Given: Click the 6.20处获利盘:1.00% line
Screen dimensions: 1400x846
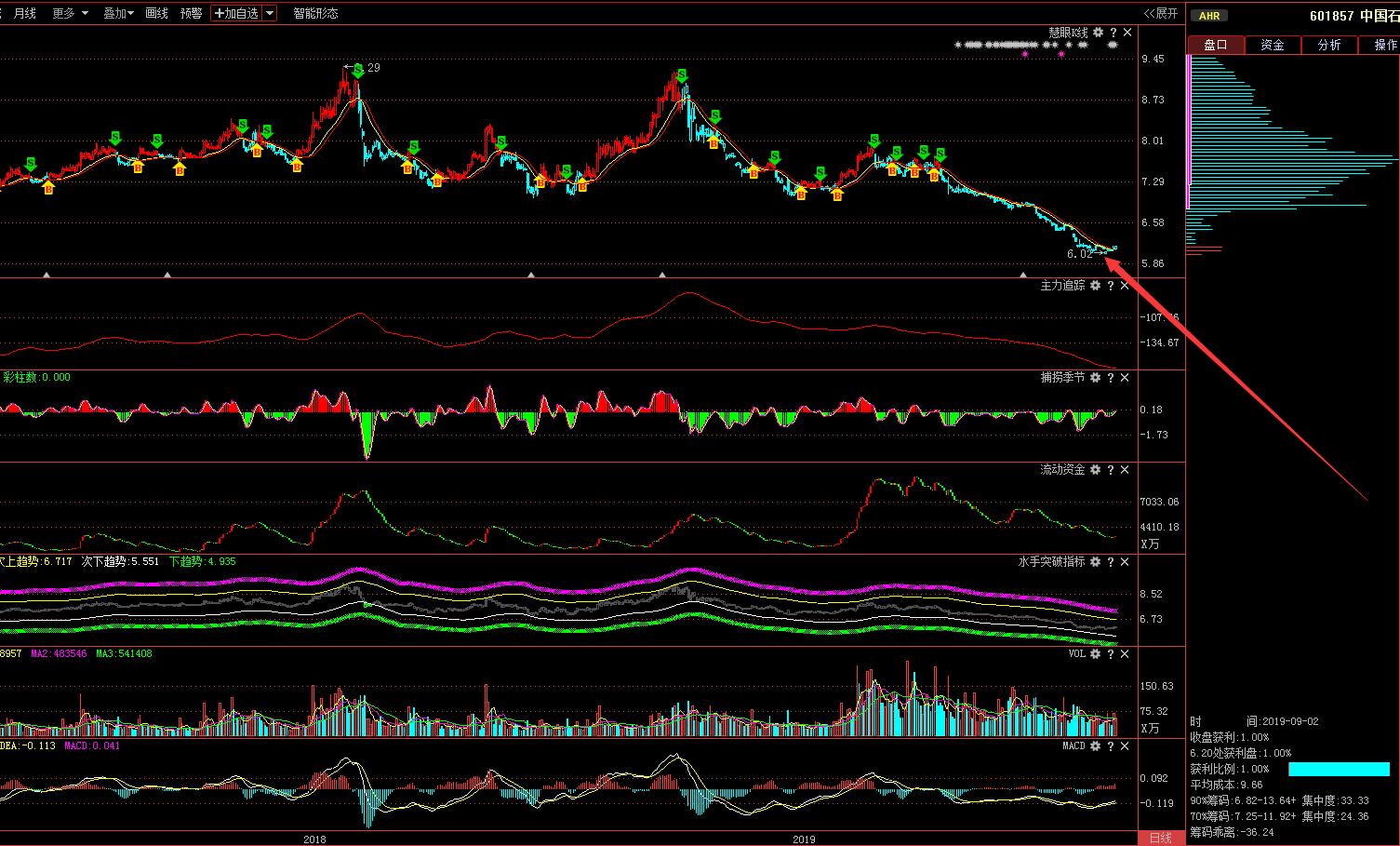Looking at the screenshot, I should click(1241, 753).
